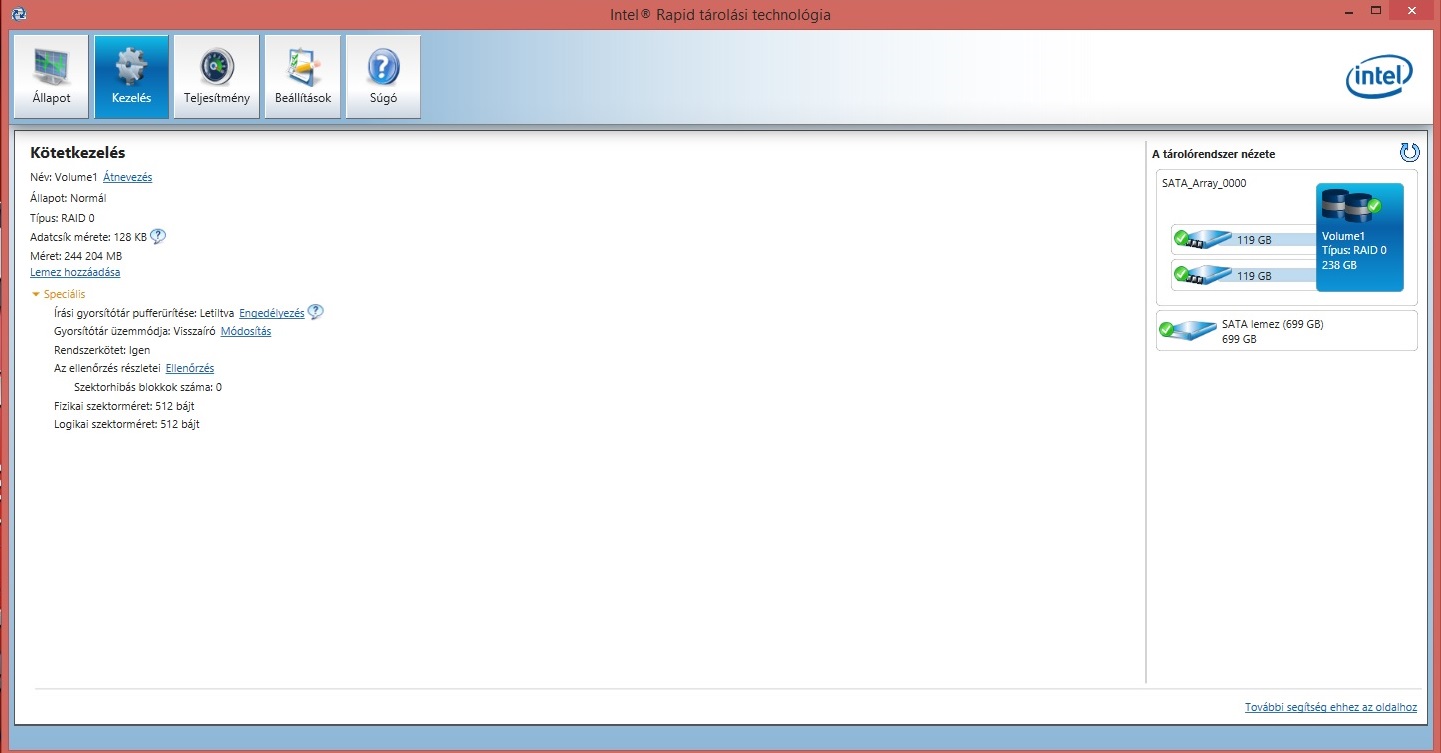Viewport: 1441px width, 753px height.
Task: Click the Kötetkezelés heading
Action: pos(78,153)
